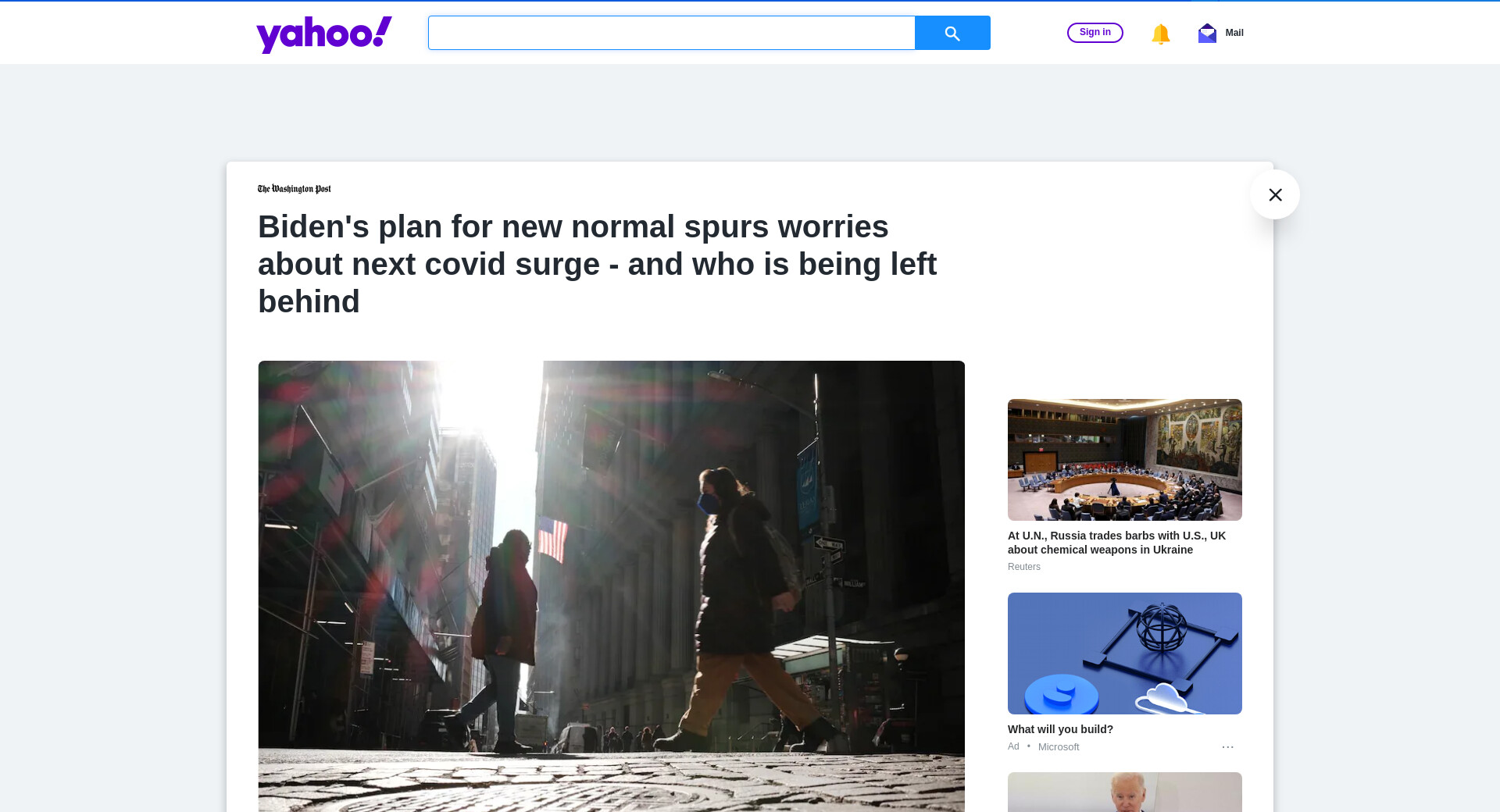Image resolution: width=1500 pixels, height=812 pixels.
Task: Open the U.N. Security Council thumbnail
Action: click(x=1125, y=460)
